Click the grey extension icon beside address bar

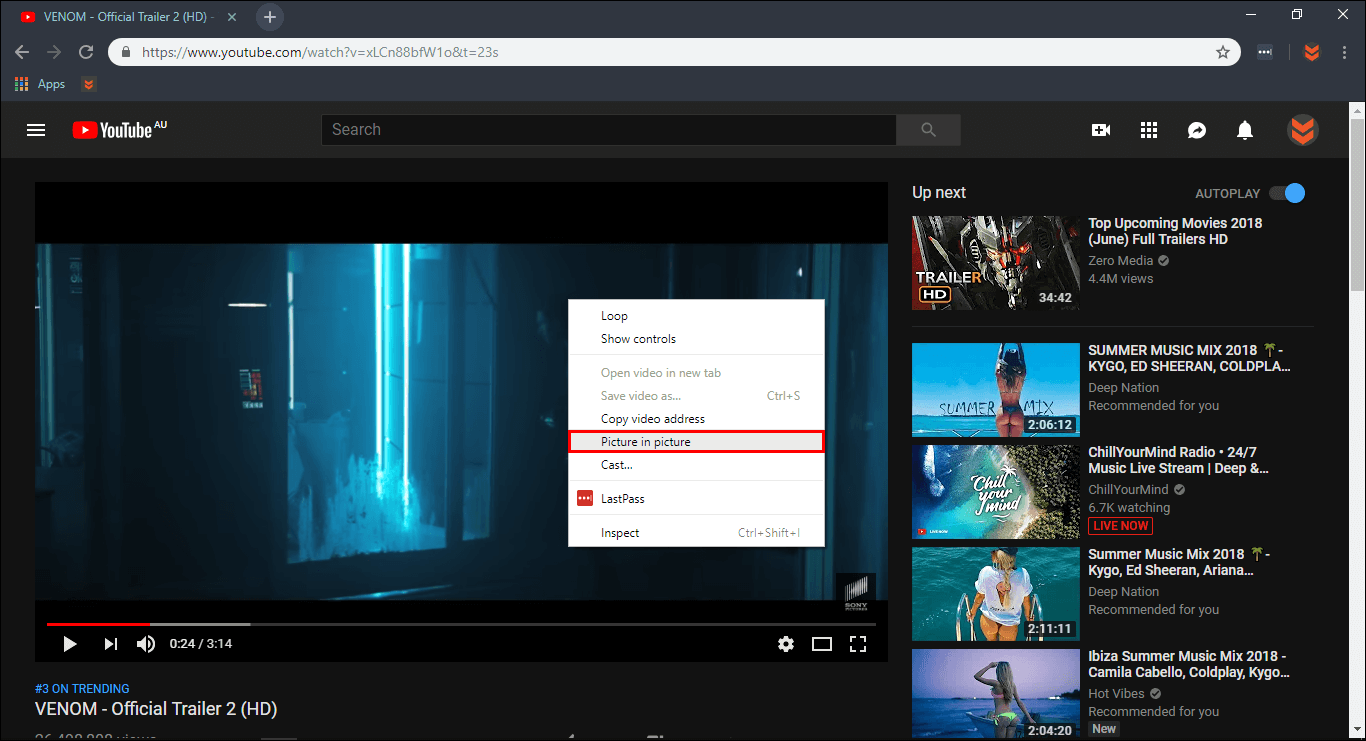click(1265, 52)
